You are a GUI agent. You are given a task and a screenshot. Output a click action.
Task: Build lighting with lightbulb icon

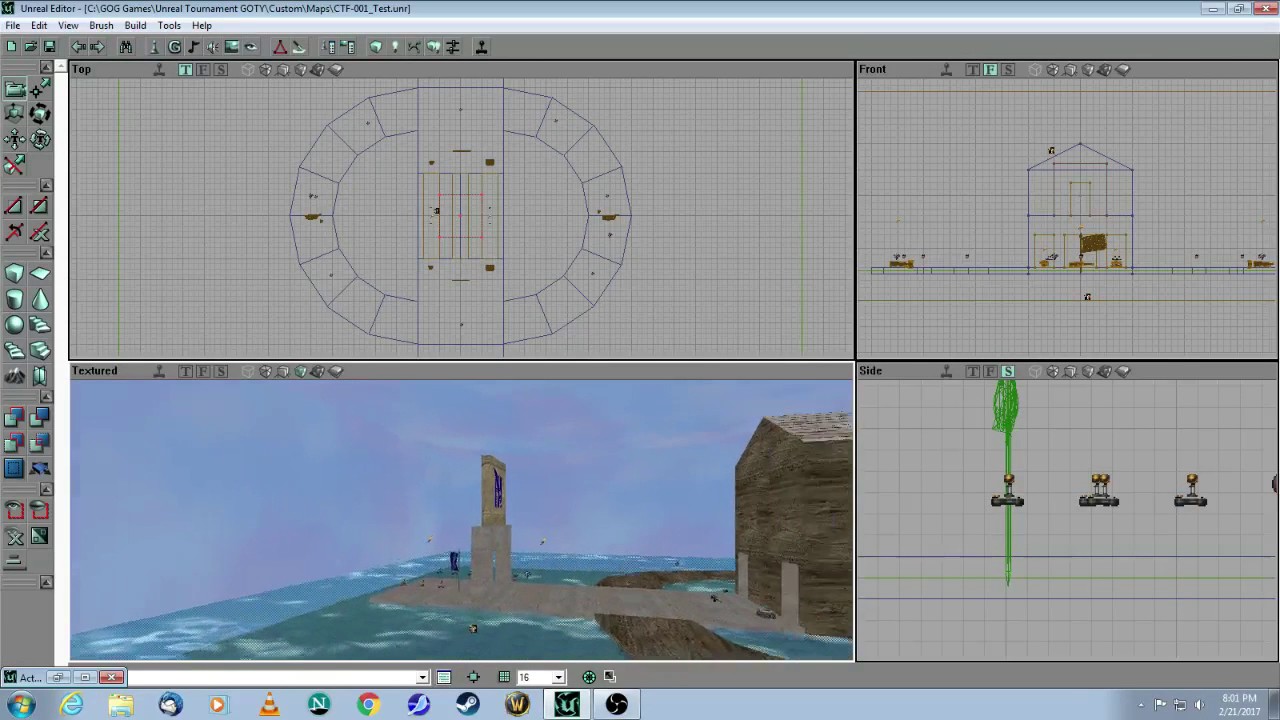(395, 47)
